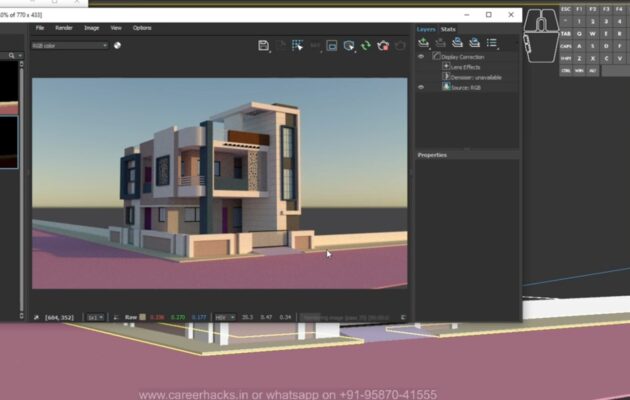Click the Region render icon

coord(331,45)
